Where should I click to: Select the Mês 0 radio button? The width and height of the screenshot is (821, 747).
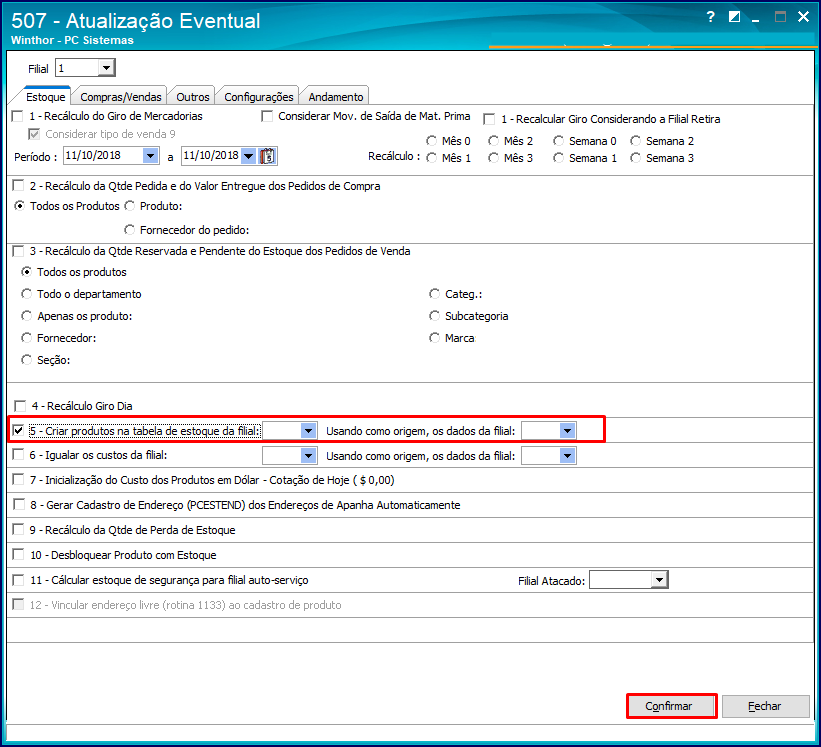click(431, 141)
